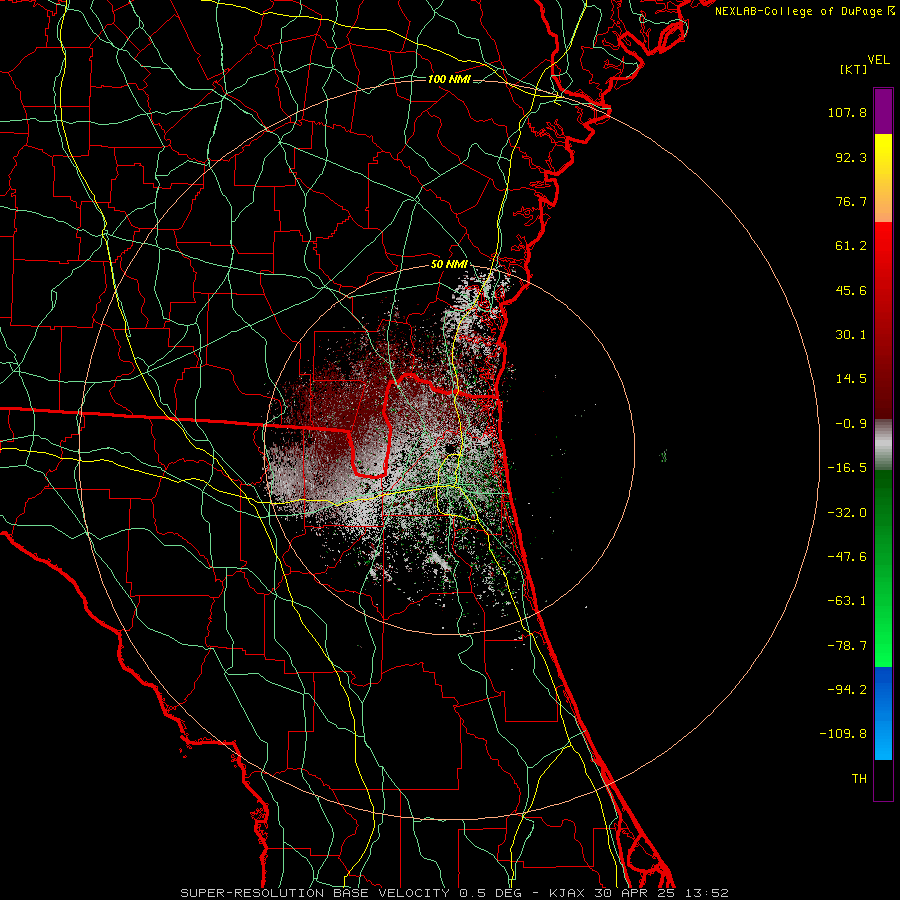Click the yellow-orange segment of color bar

(x=883, y=178)
